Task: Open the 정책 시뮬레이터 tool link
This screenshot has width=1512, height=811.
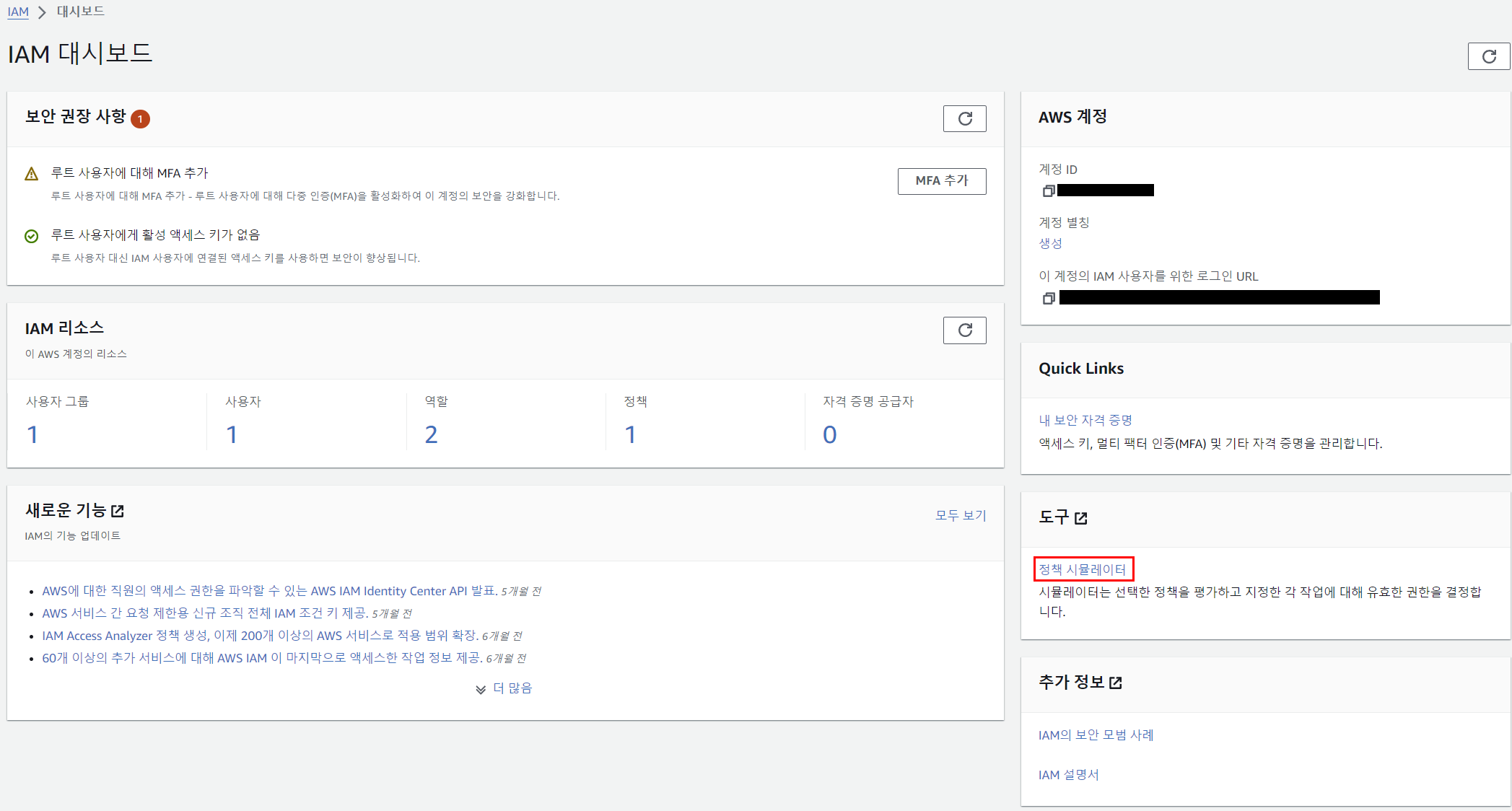Action: point(1082,569)
